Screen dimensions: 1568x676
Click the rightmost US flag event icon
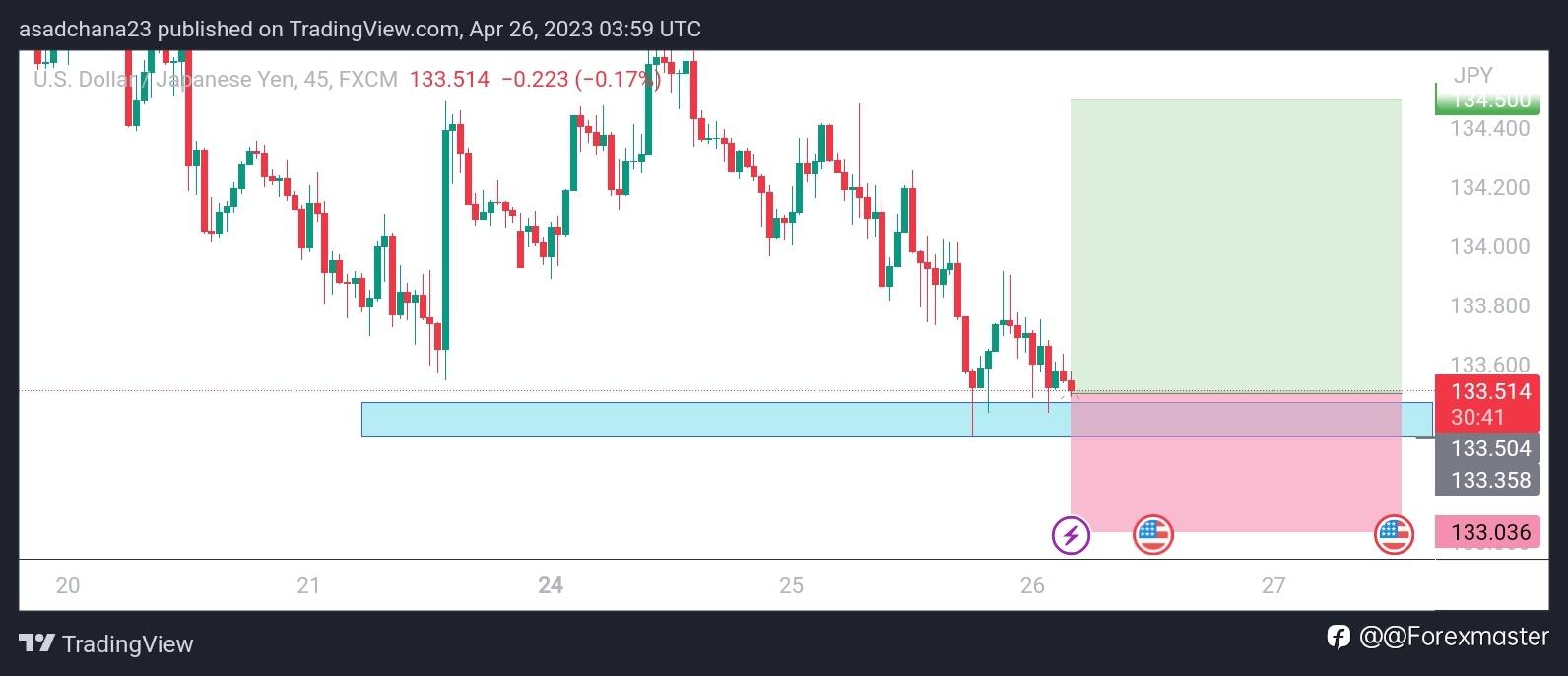click(1393, 535)
